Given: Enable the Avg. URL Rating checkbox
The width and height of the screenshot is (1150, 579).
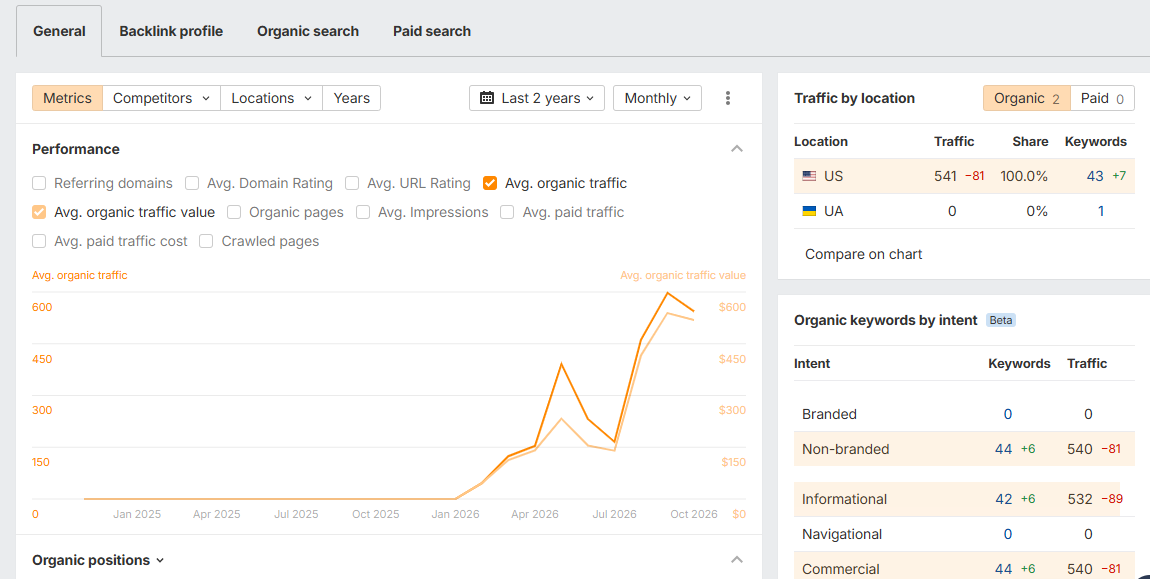Looking at the screenshot, I should pos(352,183).
